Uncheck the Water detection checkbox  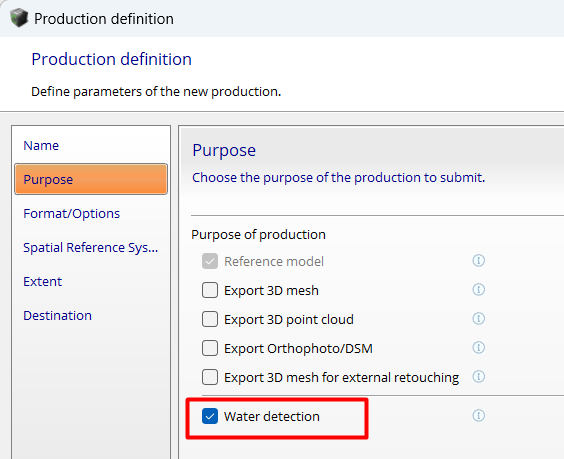[210, 416]
